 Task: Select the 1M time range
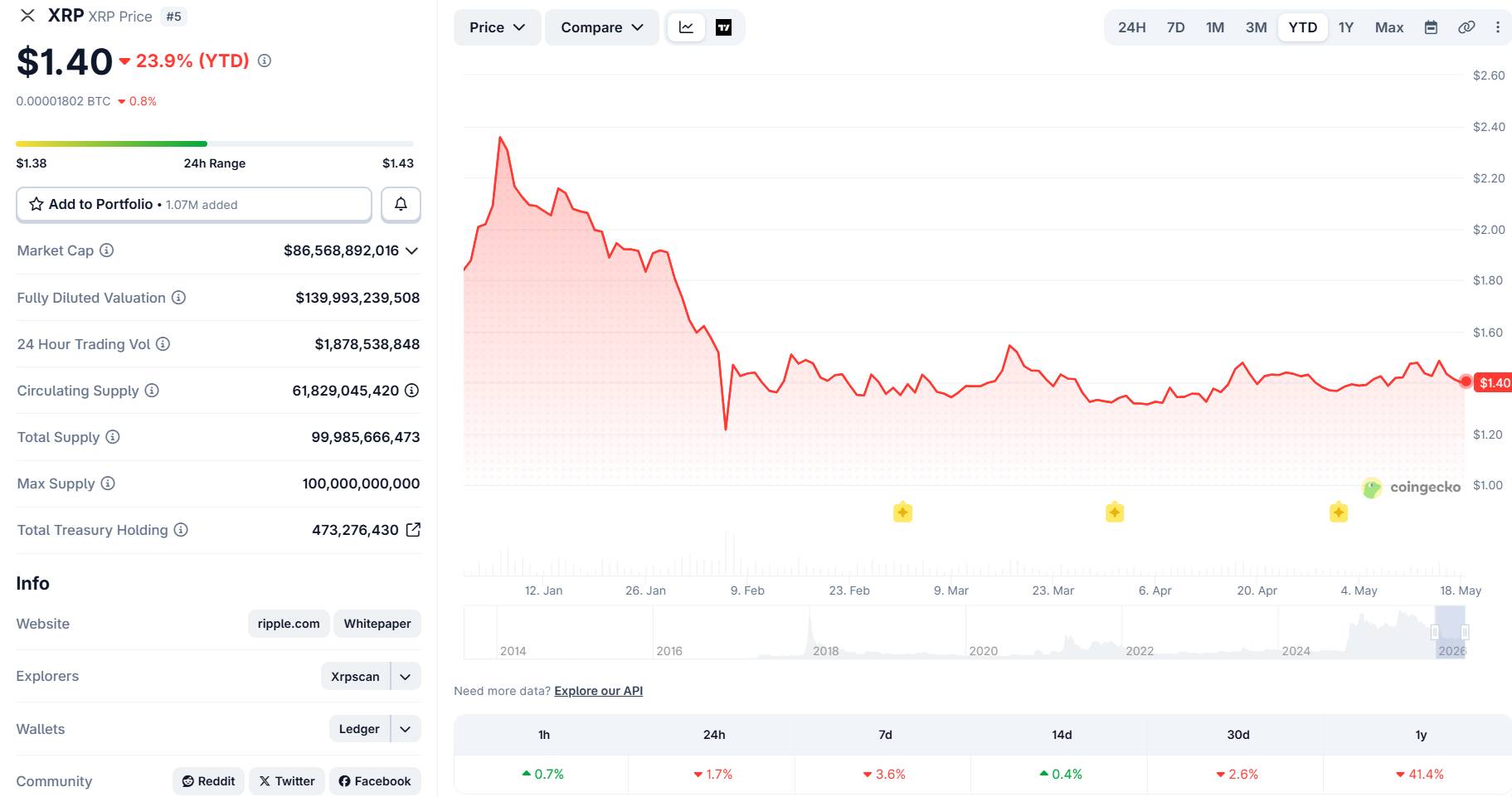(x=1215, y=27)
